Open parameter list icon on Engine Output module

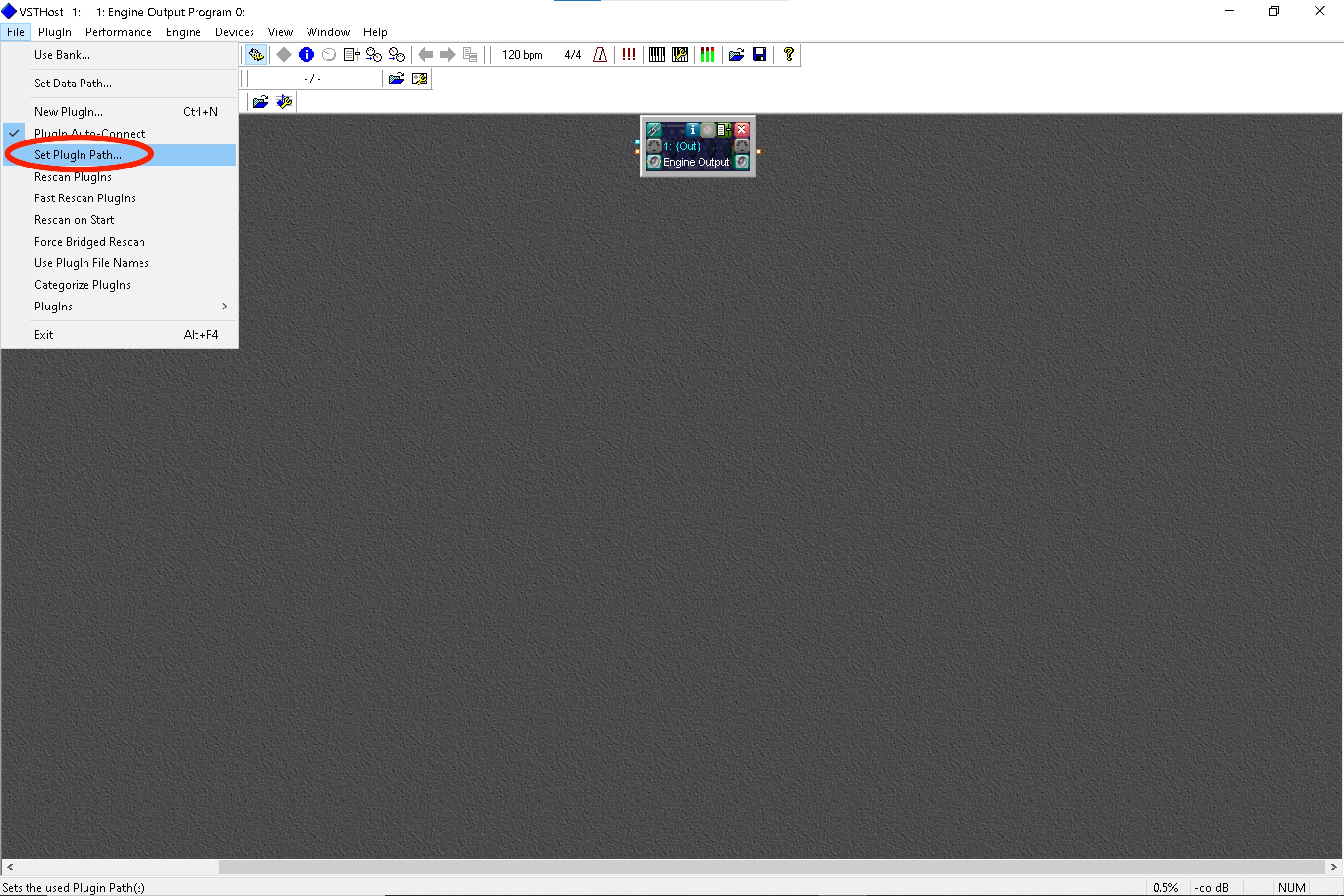click(724, 129)
